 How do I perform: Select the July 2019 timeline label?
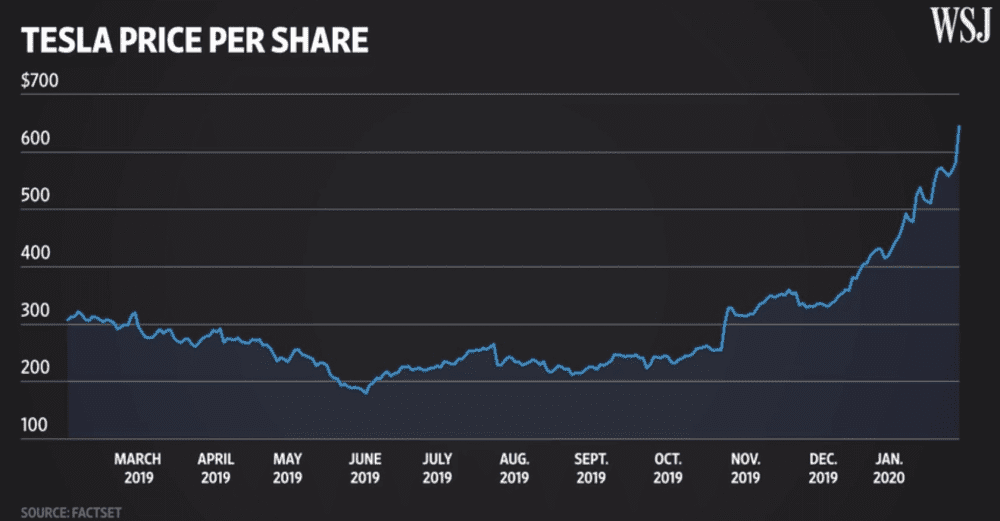click(438, 468)
